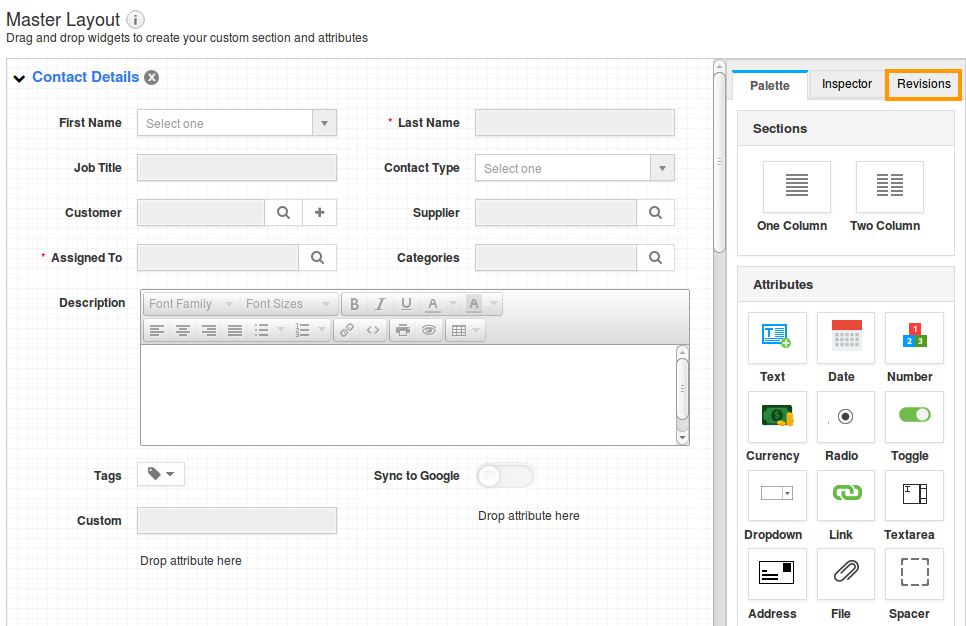Toggle the Sync to Google switch

coord(505,476)
